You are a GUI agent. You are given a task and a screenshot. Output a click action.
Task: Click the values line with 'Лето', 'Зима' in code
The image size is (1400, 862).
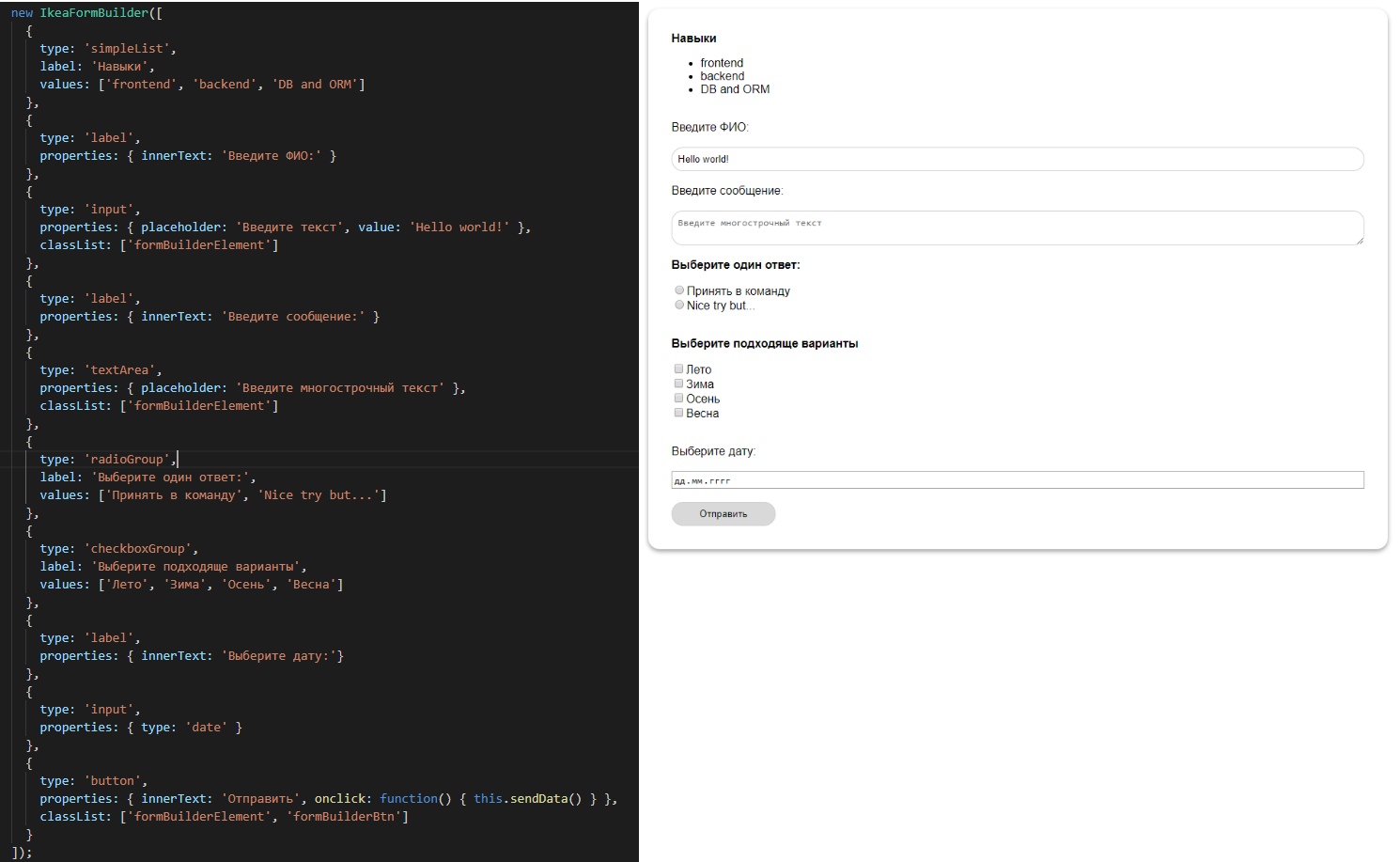(192, 585)
